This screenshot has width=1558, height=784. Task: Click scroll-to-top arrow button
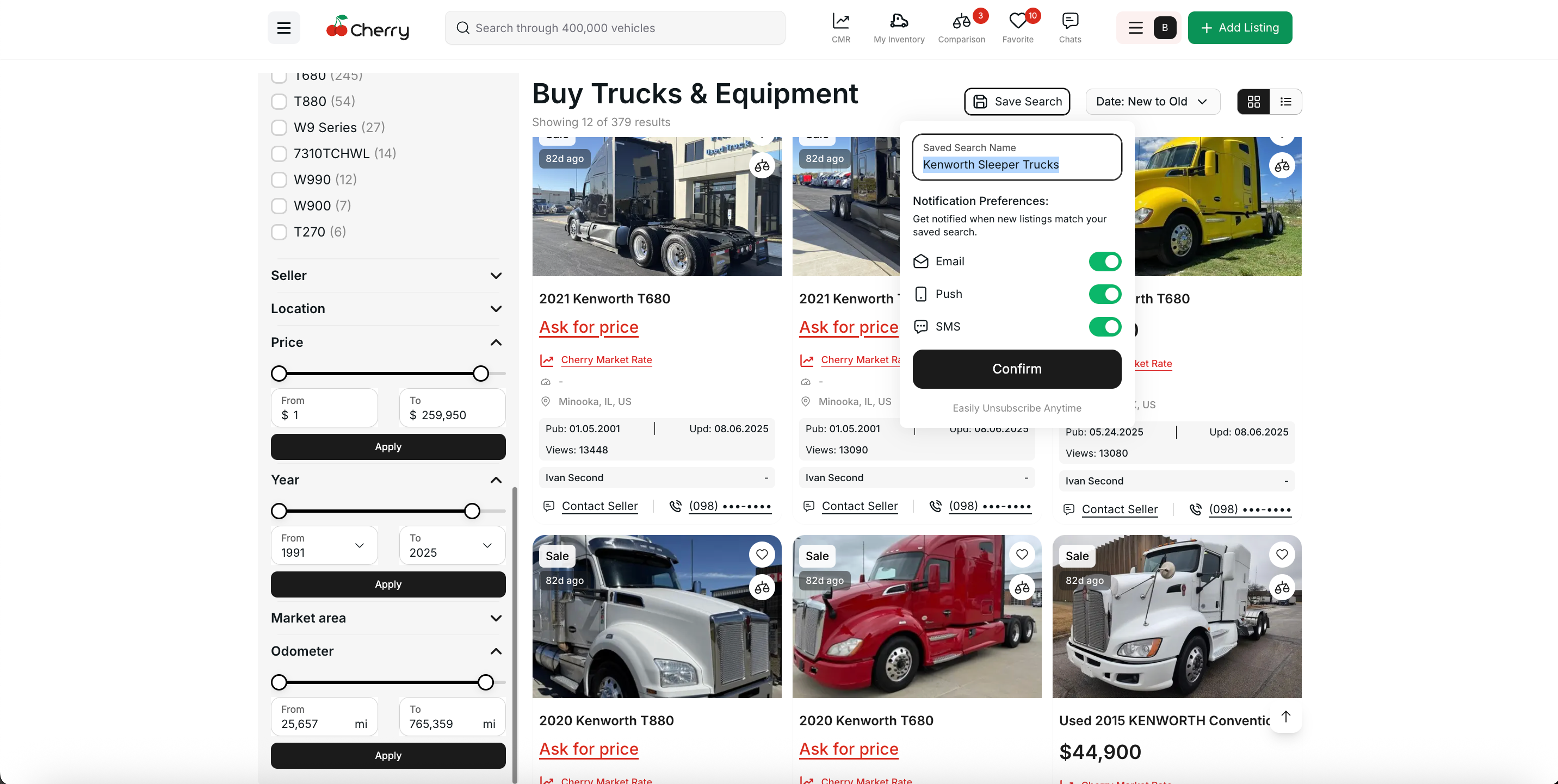click(1285, 716)
